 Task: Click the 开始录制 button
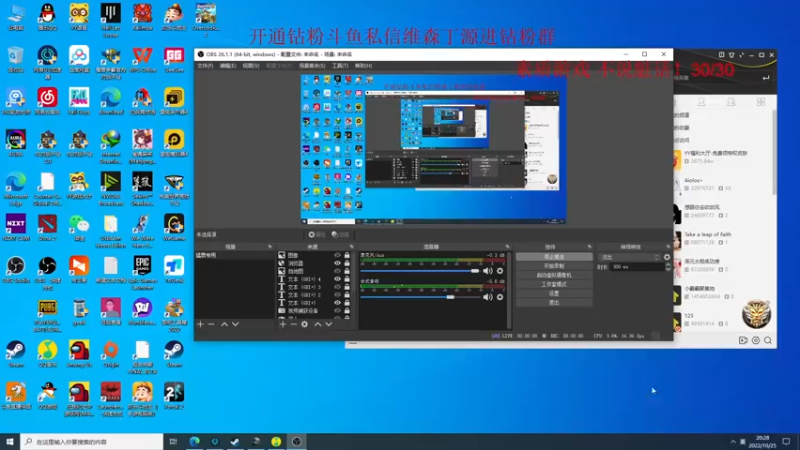[x=554, y=266]
